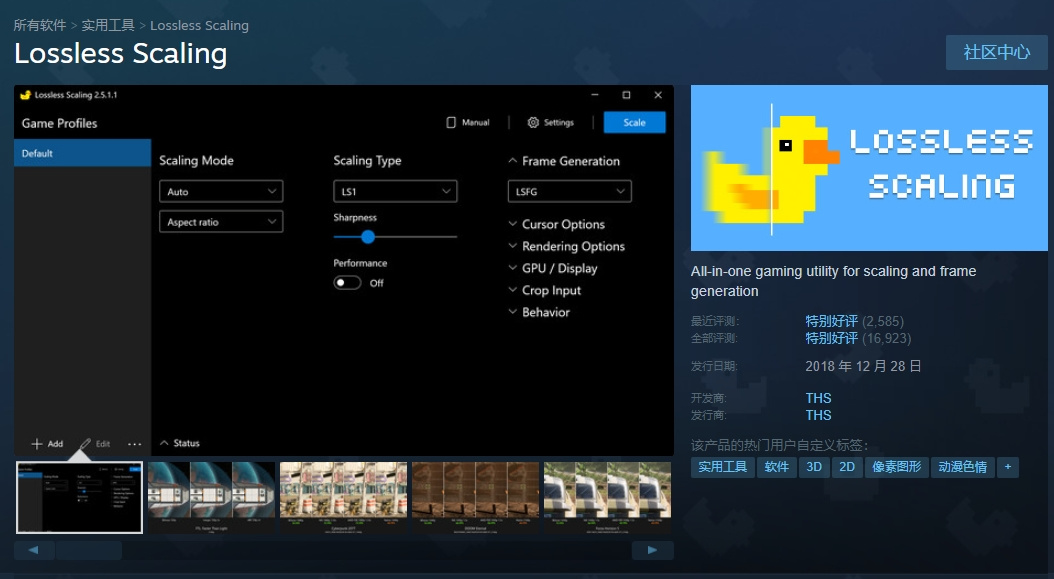
Task: Open Settings via the gear icon
Action: (x=533, y=122)
